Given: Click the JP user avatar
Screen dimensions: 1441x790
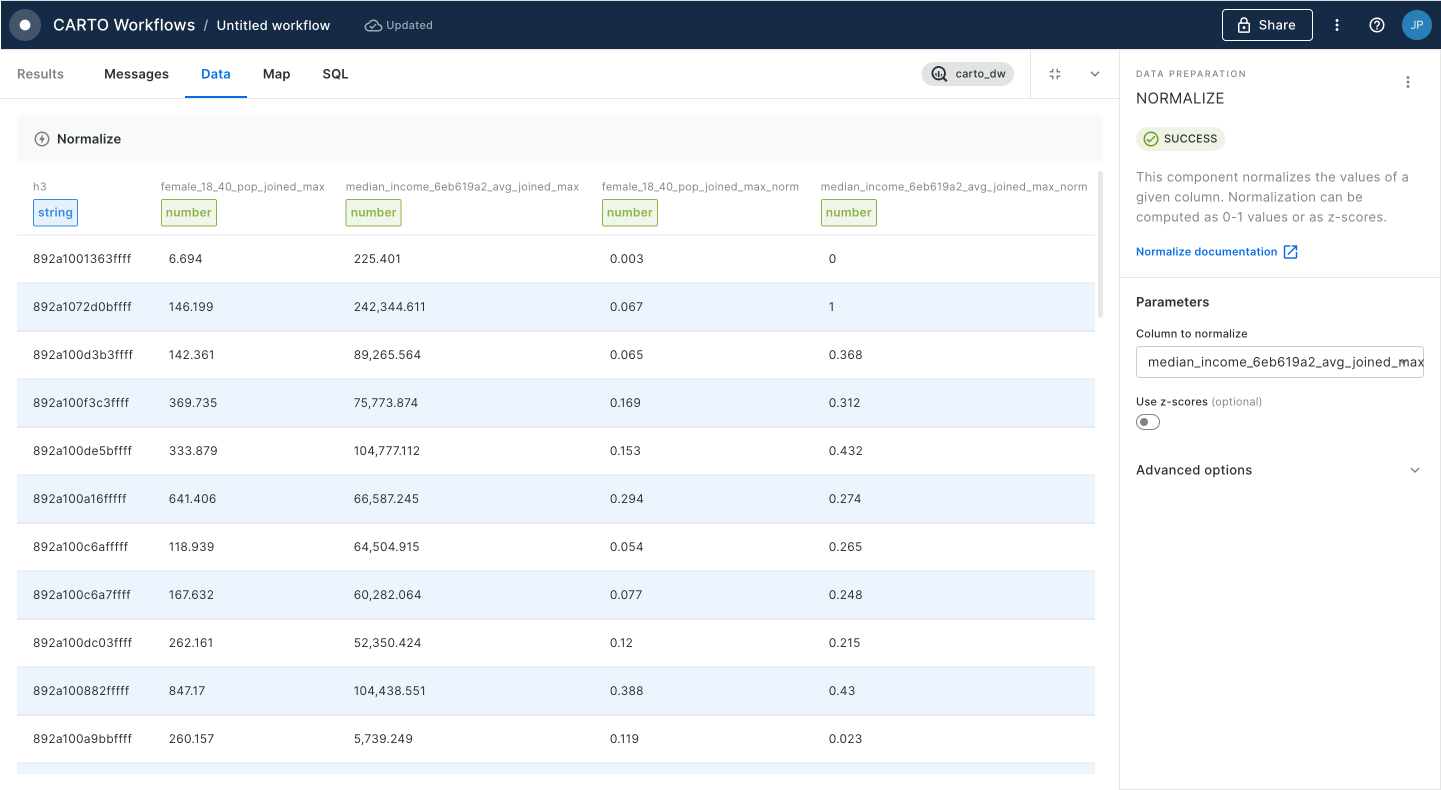Looking at the screenshot, I should (1416, 25).
